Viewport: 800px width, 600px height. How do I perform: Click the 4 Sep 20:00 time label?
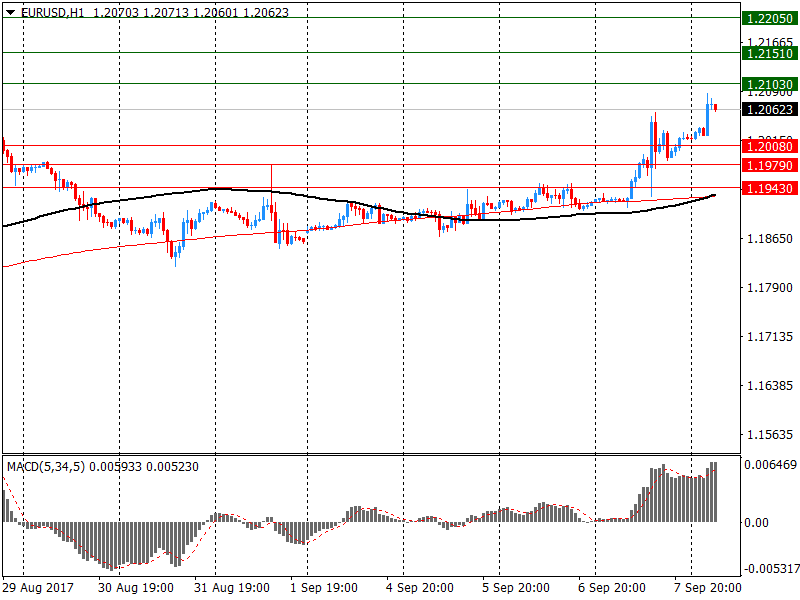(420, 588)
